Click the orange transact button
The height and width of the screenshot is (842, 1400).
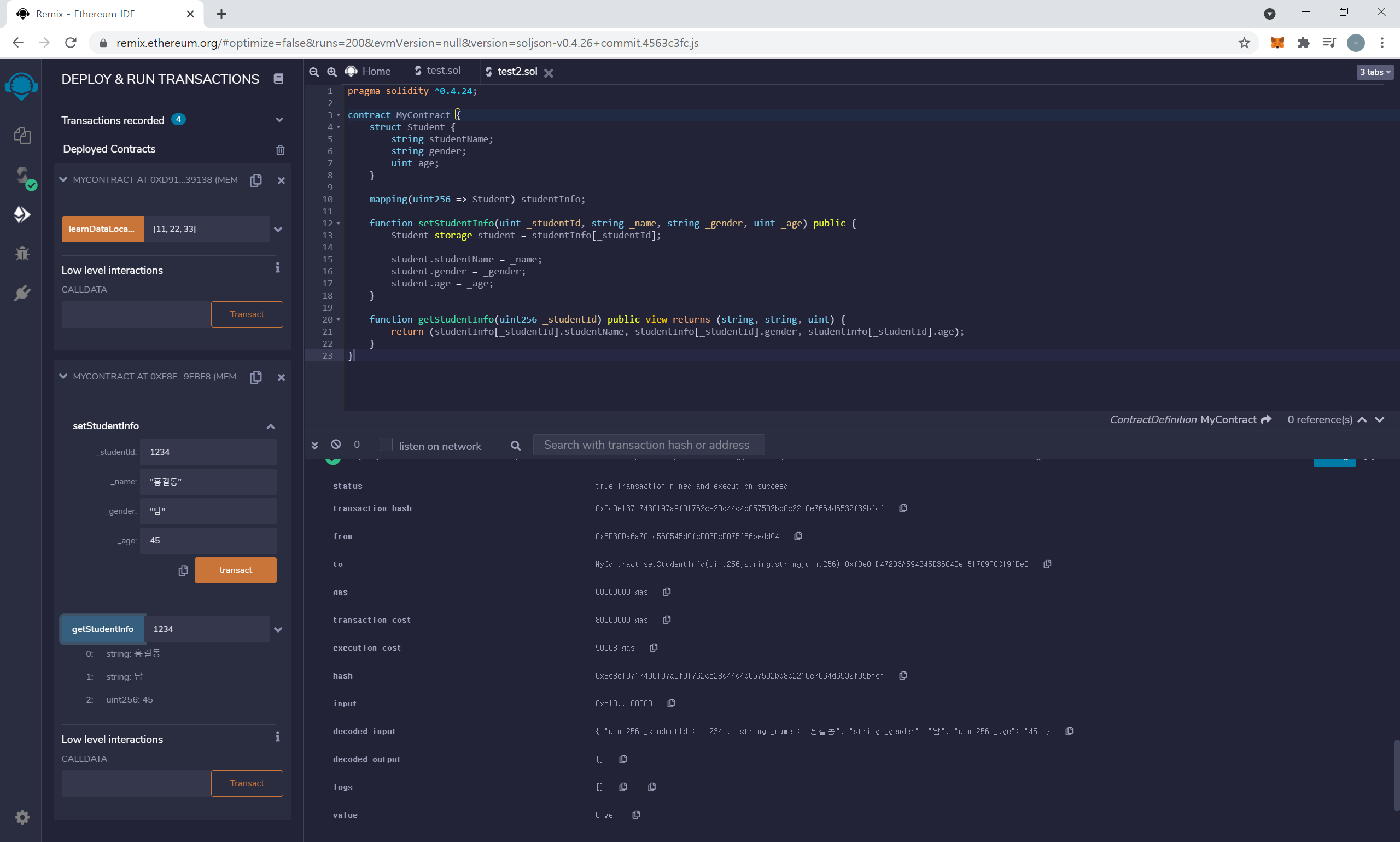236,570
